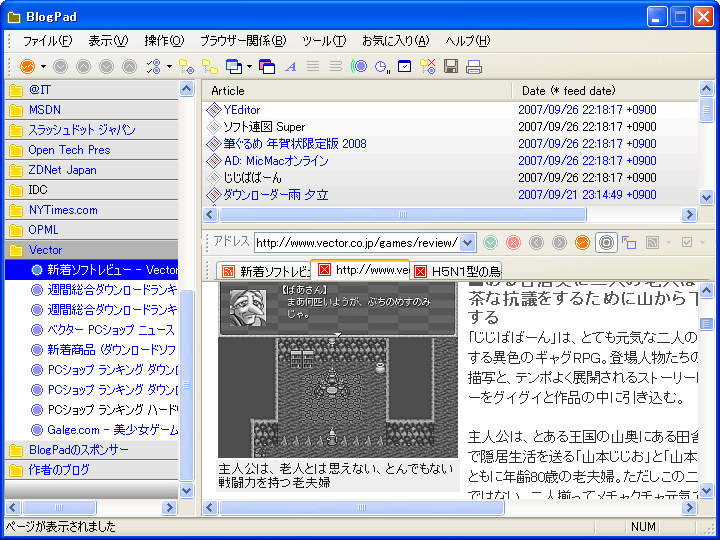Screen dimensions: 720x540
Task: Open the お気に入り(A) menu
Action: pos(395,41)
